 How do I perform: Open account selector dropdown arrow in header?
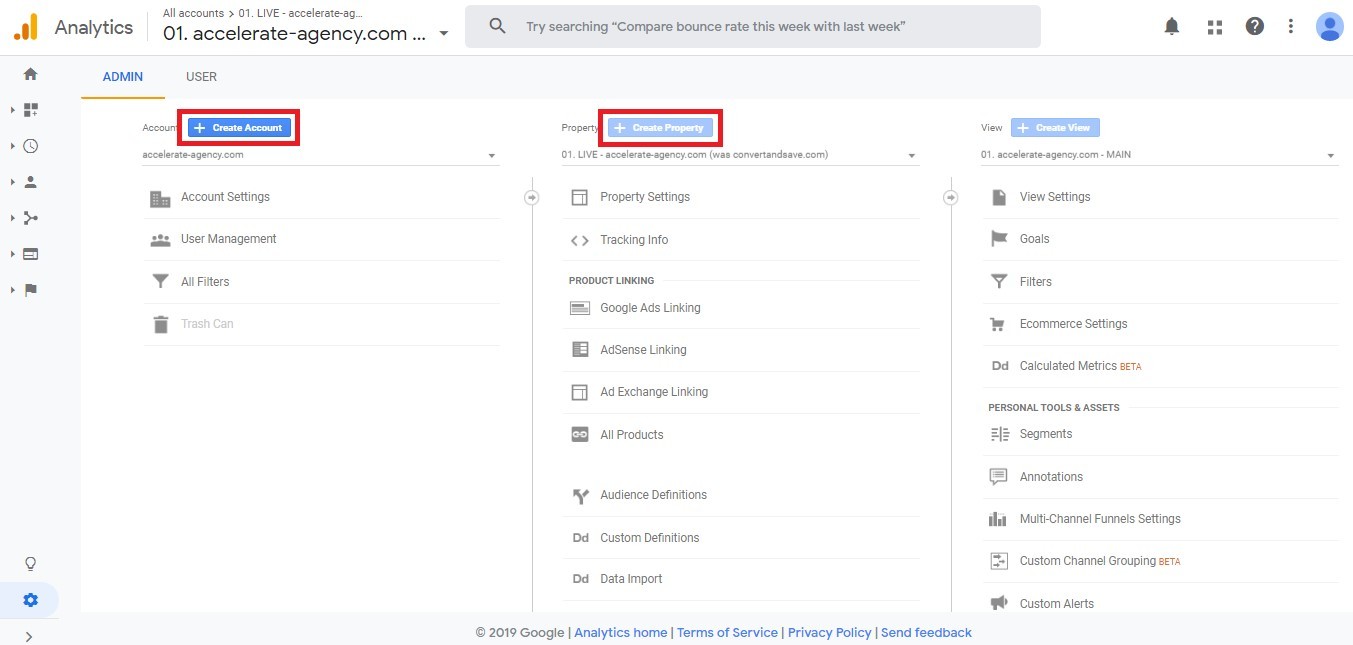pos(444,33)
